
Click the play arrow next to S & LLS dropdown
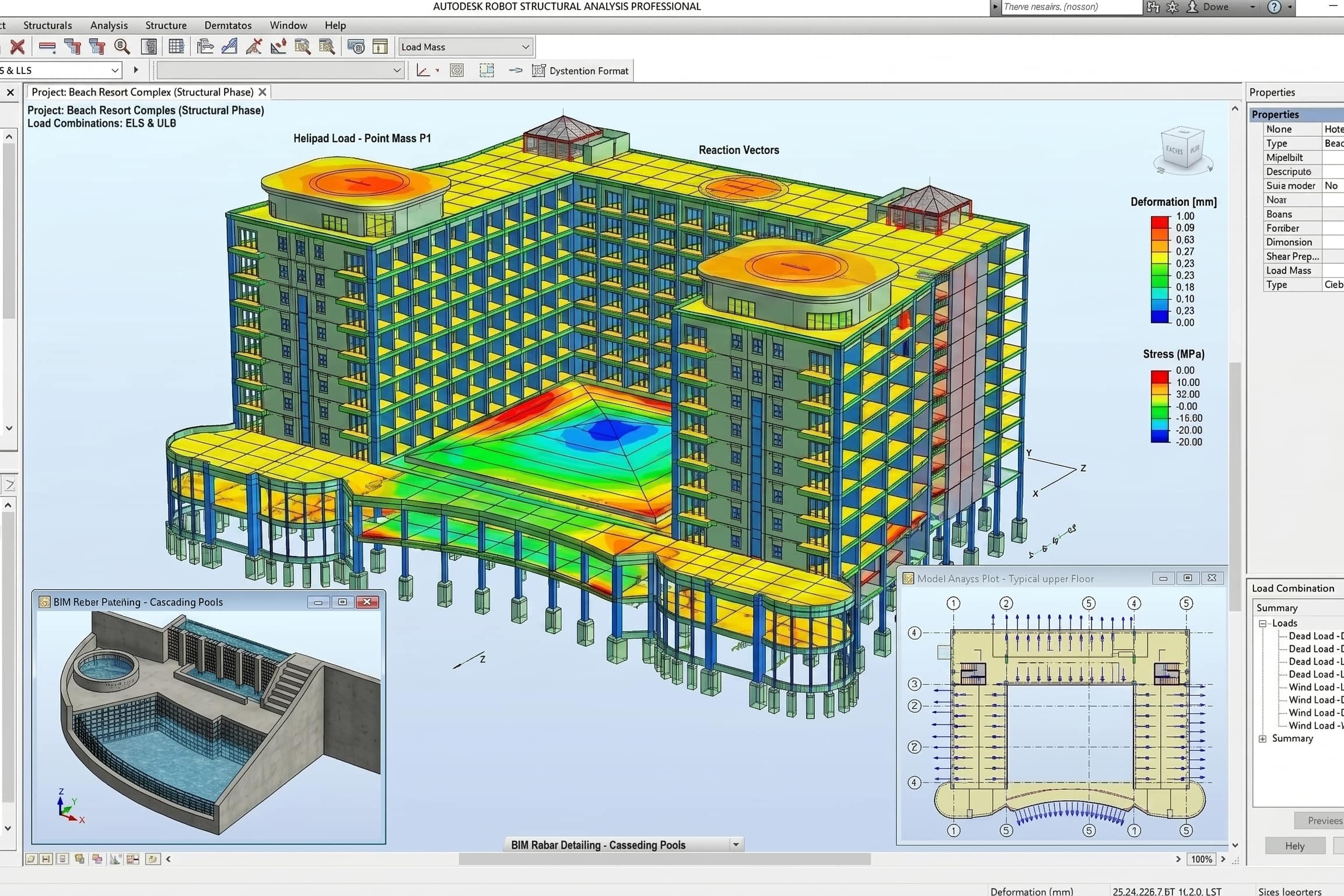click(x=135, y=70)
